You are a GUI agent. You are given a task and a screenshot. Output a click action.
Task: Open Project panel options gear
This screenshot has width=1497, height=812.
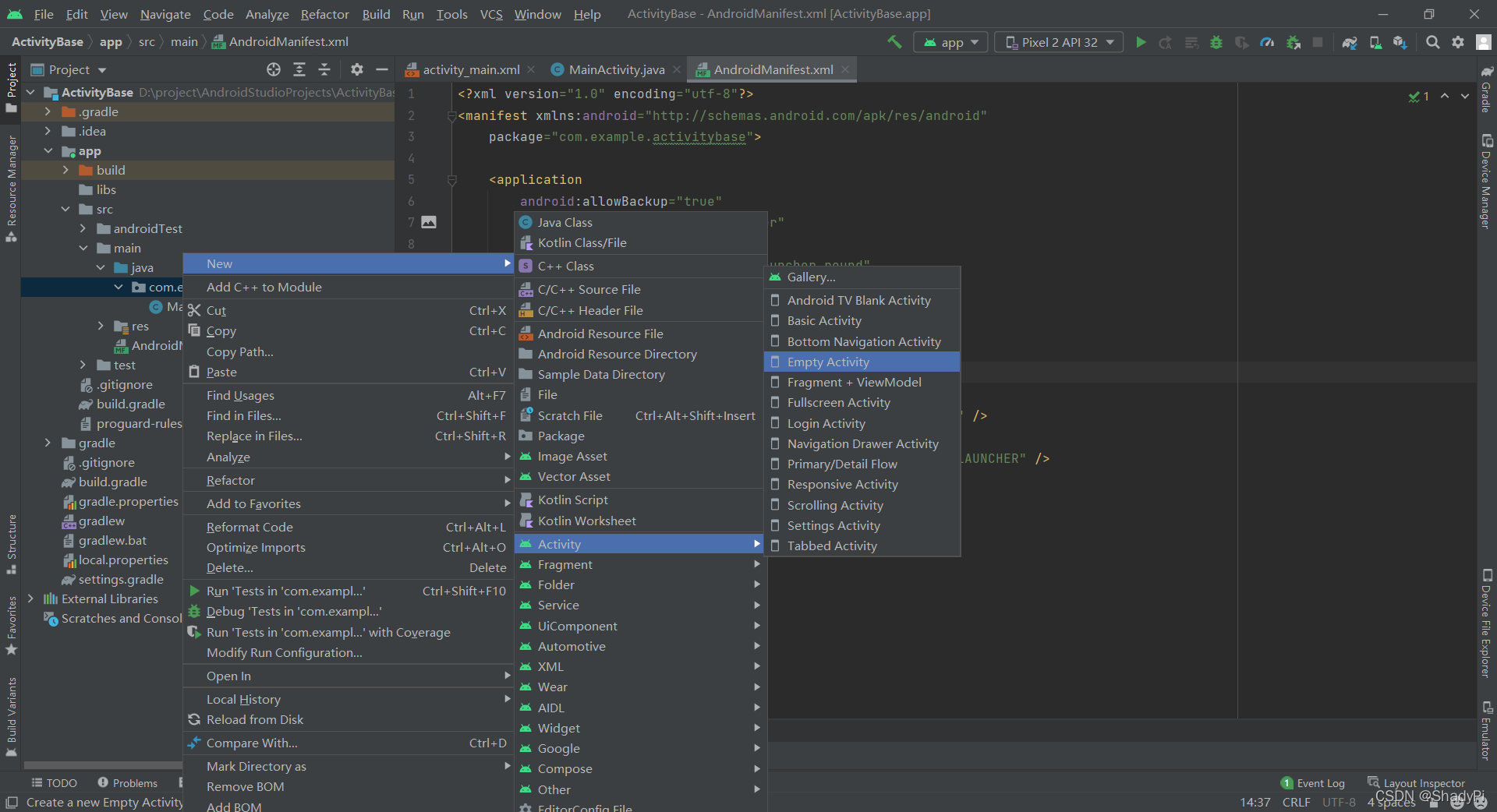click(x=357, y=69)
